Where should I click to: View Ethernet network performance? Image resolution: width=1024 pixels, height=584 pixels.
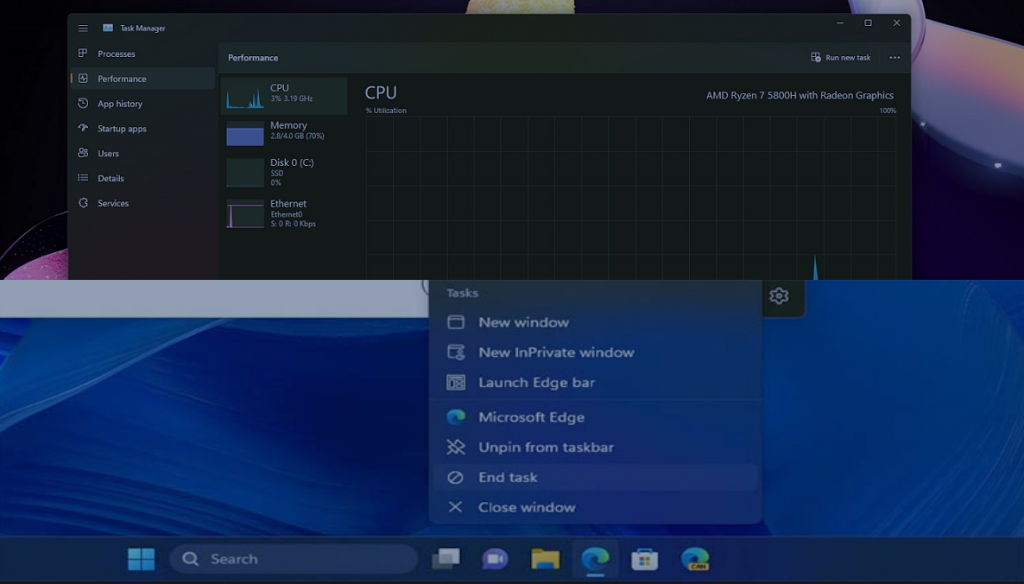pos(284,213)
